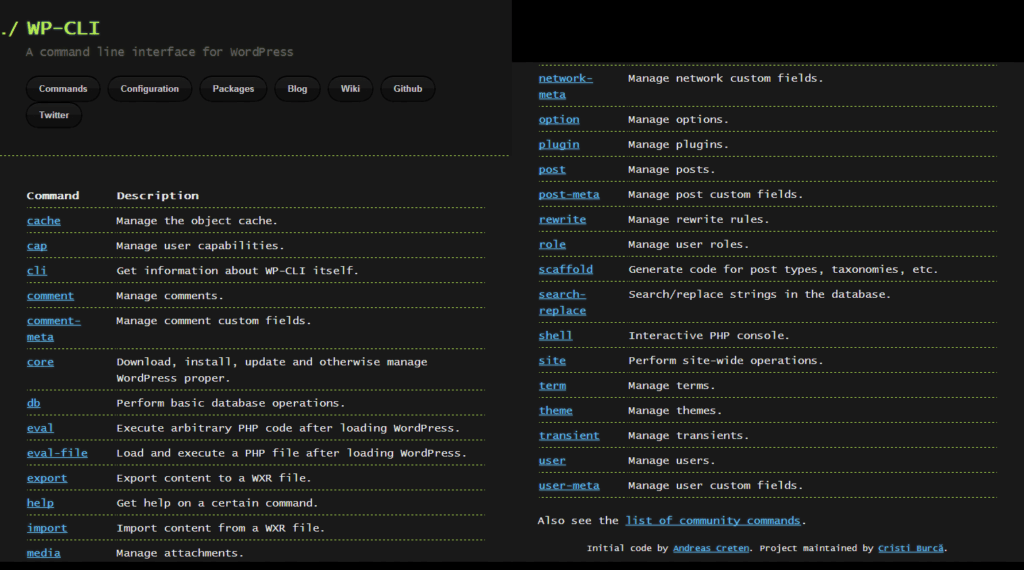The image size is (1024, 570).
Task: Open the eval-file command link
Action: [x=57, y=453]
